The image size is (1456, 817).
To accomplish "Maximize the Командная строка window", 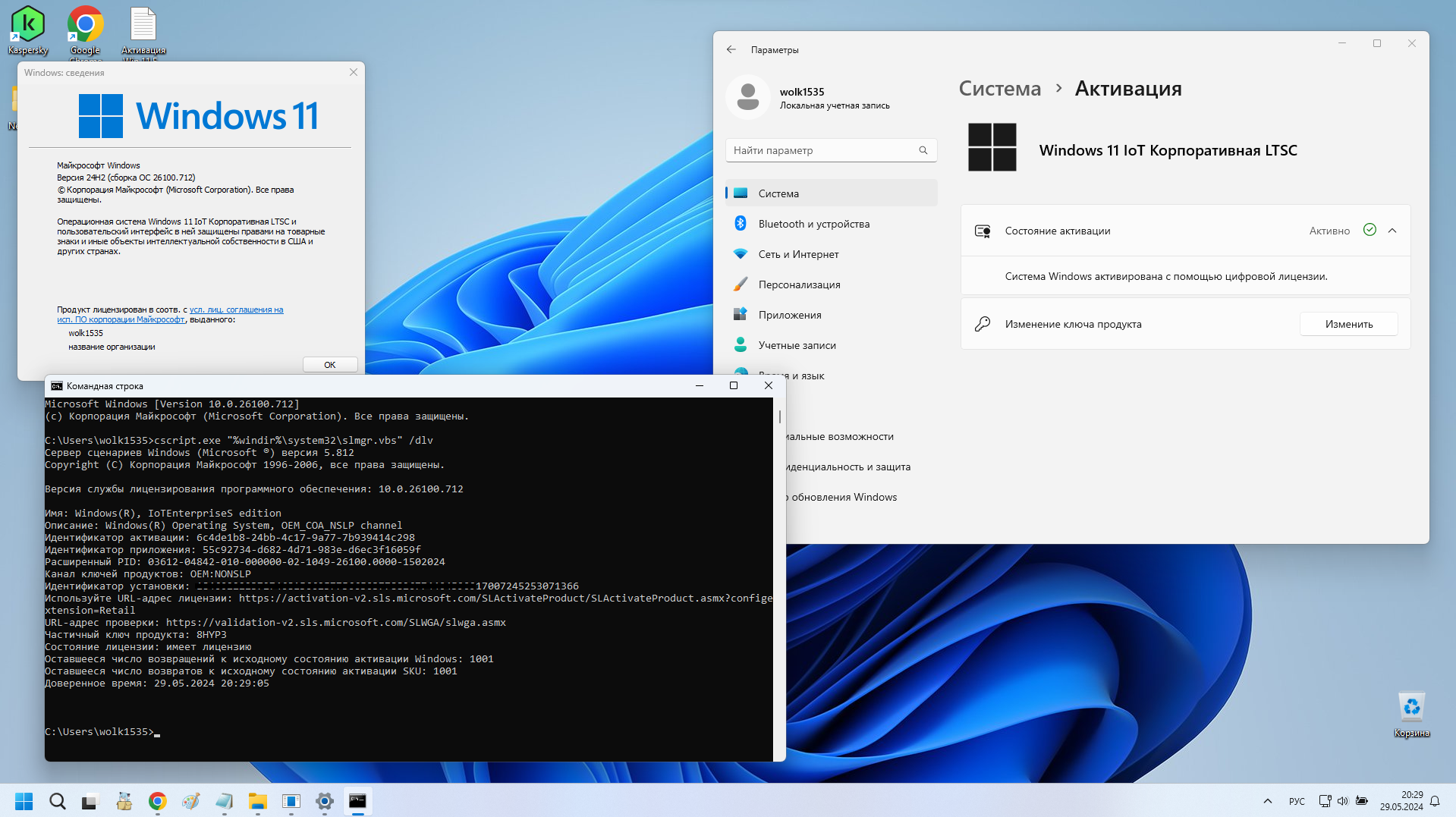I will click(x=734, y=385).
